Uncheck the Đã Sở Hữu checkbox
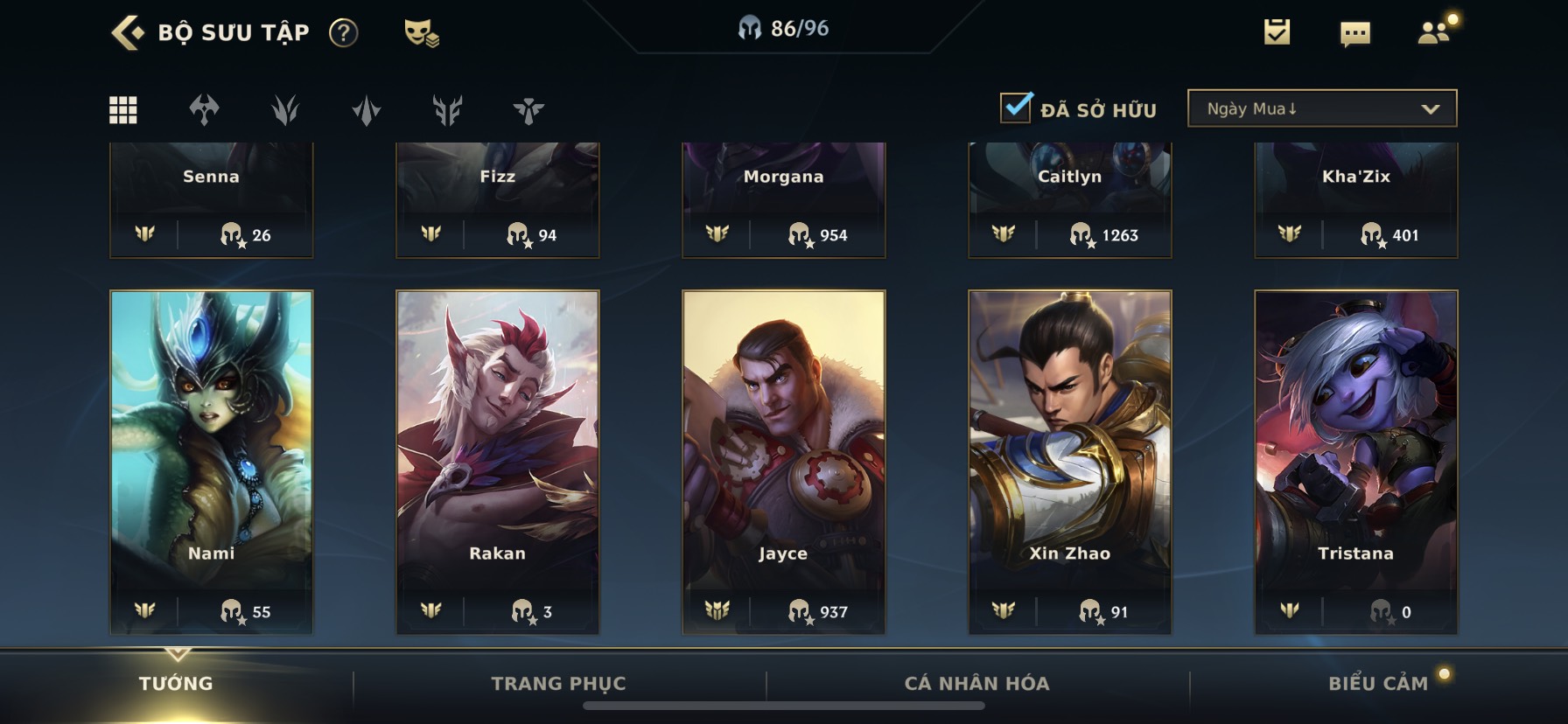The image size is (1568, 724). click(x=1016, y=108)
